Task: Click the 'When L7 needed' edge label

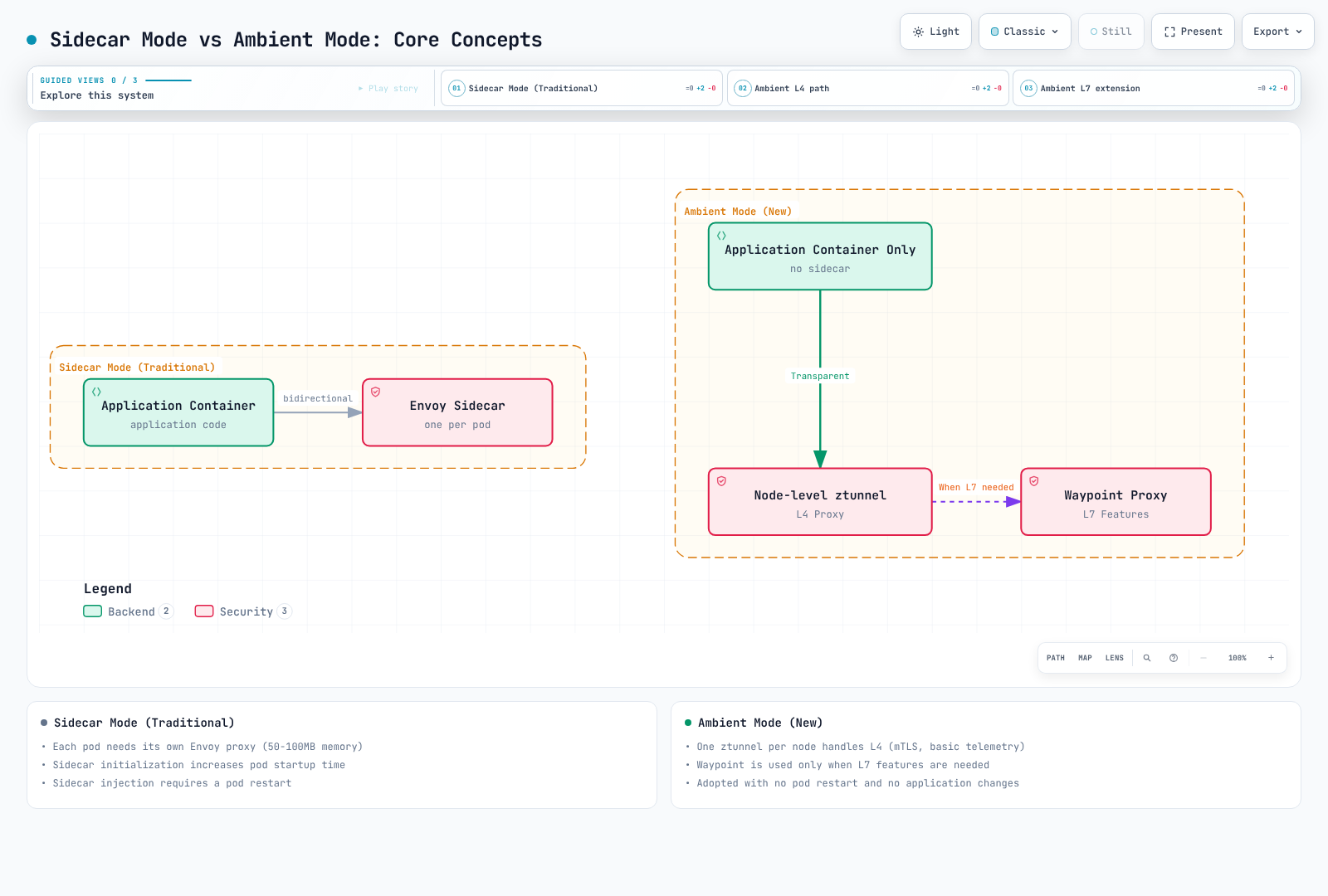Action: pyautogui.click(x=976, y=488)
